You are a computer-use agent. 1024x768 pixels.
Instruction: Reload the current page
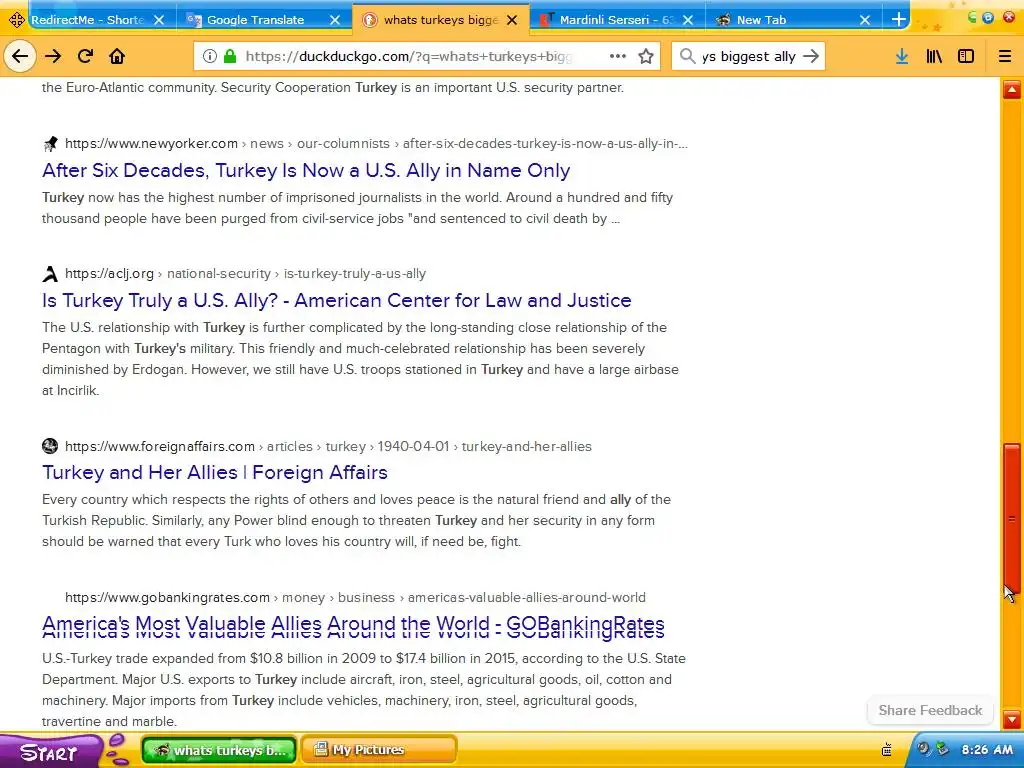pos(86,56)
